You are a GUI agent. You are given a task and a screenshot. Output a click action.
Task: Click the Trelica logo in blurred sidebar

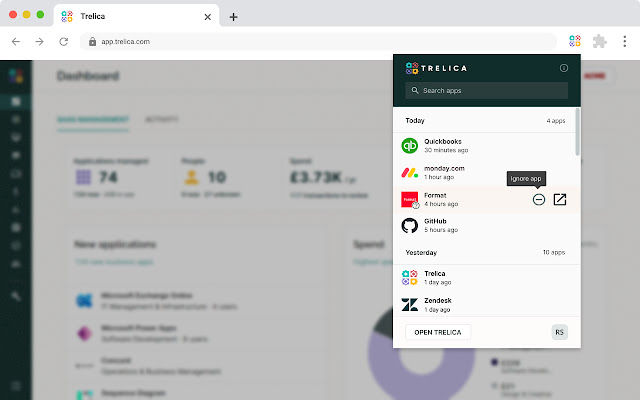tap(16, 76)
